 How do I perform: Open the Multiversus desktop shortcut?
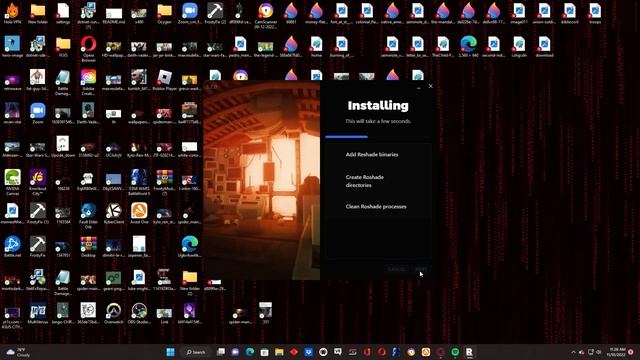(38, 314)
